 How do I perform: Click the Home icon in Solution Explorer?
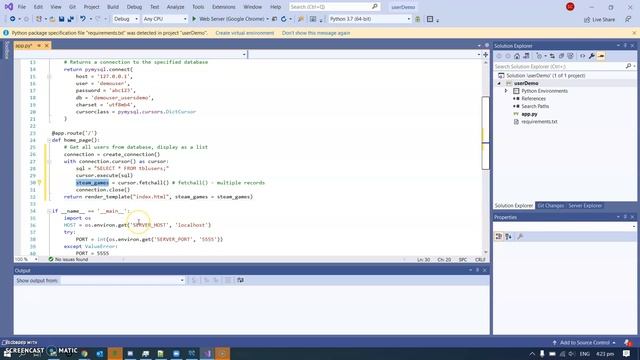click(517, 56)
